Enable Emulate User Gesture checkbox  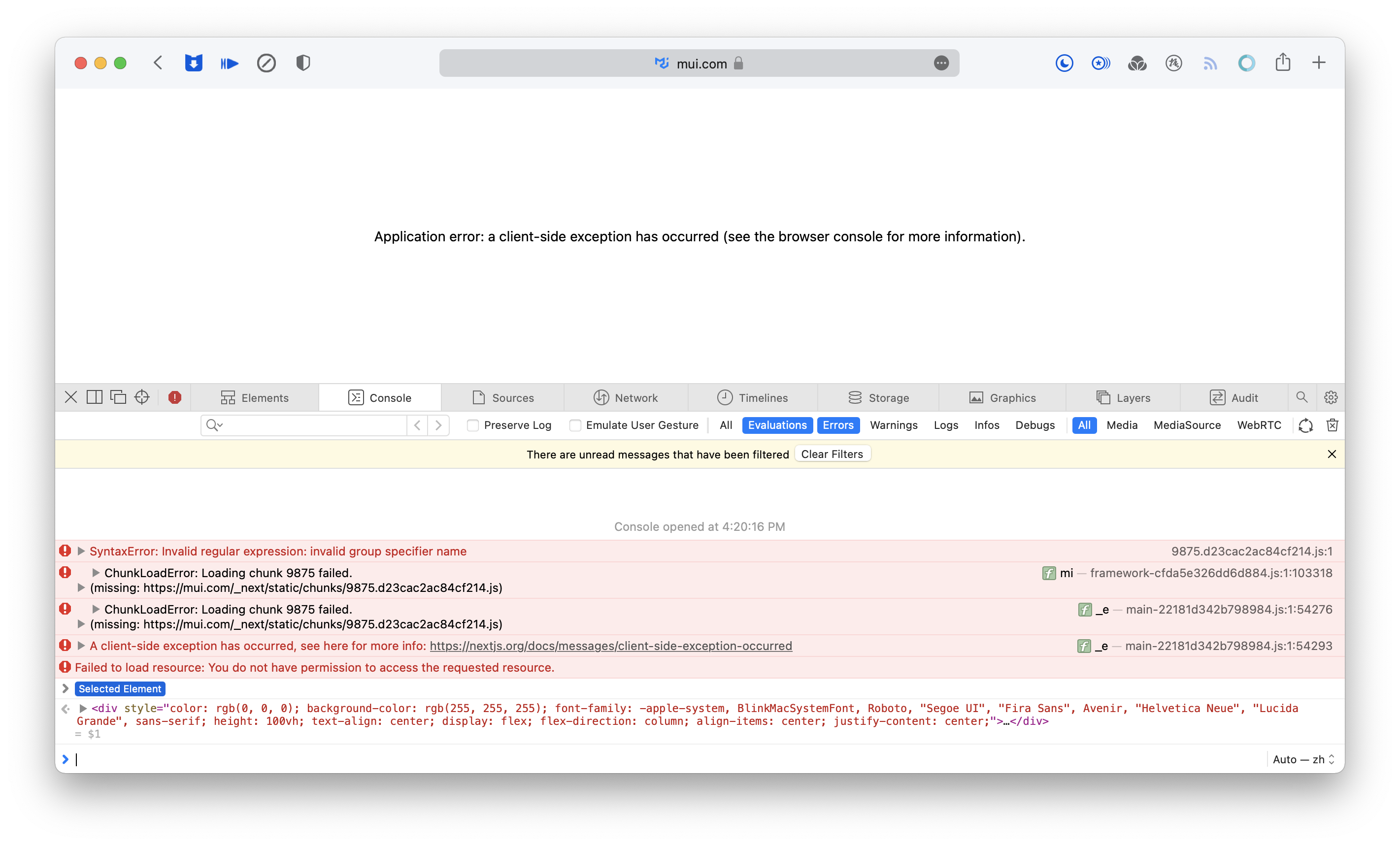point(575,425)
